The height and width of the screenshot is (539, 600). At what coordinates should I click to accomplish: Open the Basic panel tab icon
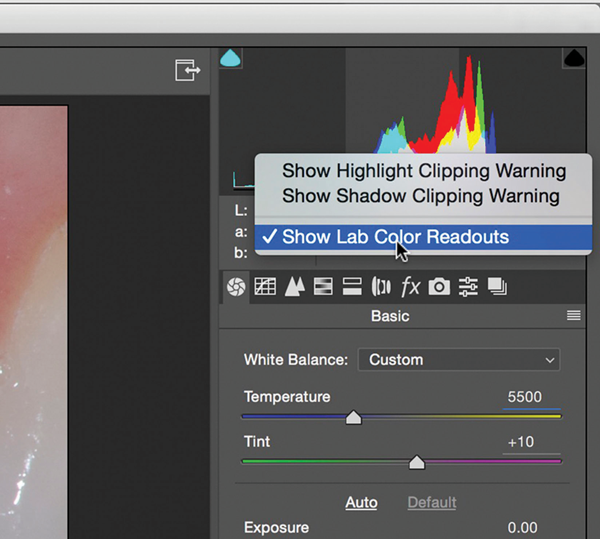click(x=236, y=287)
